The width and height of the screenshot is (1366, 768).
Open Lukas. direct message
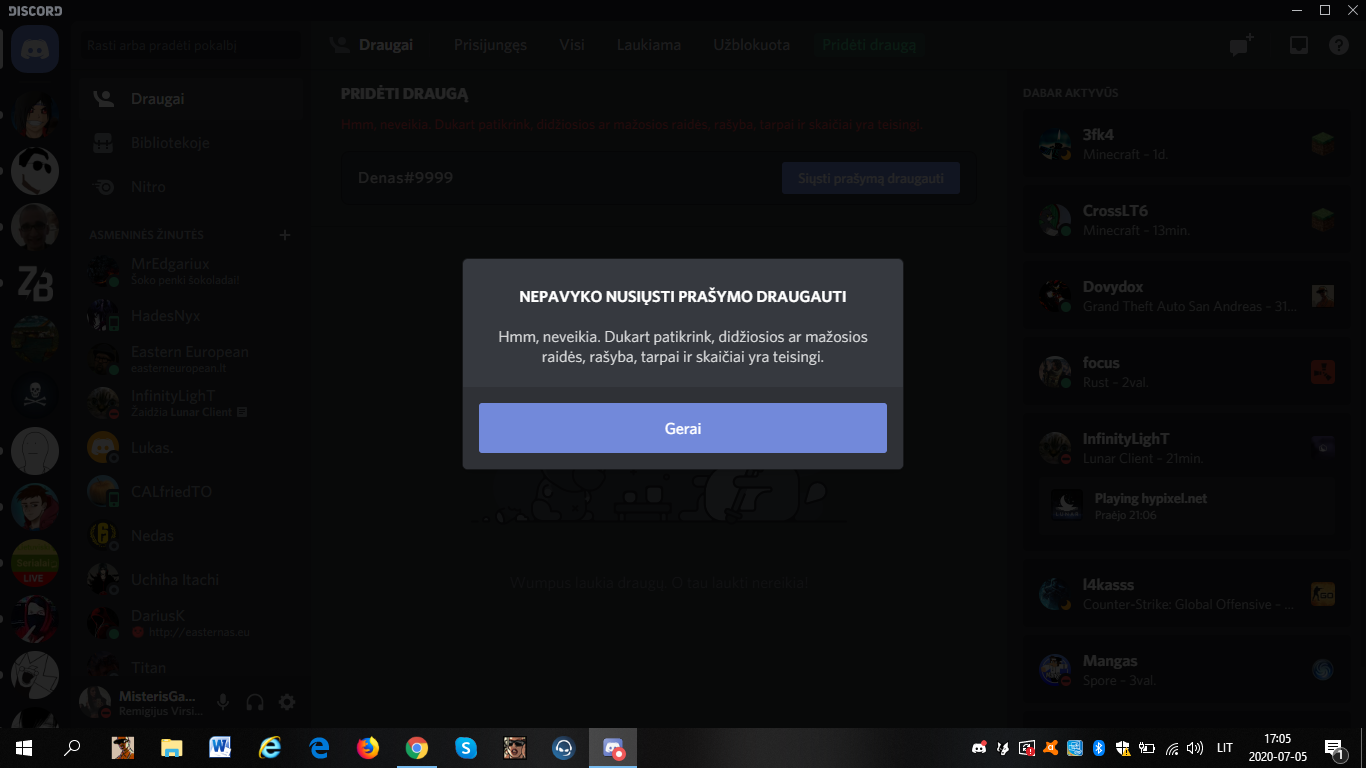[x=191, y=447]
